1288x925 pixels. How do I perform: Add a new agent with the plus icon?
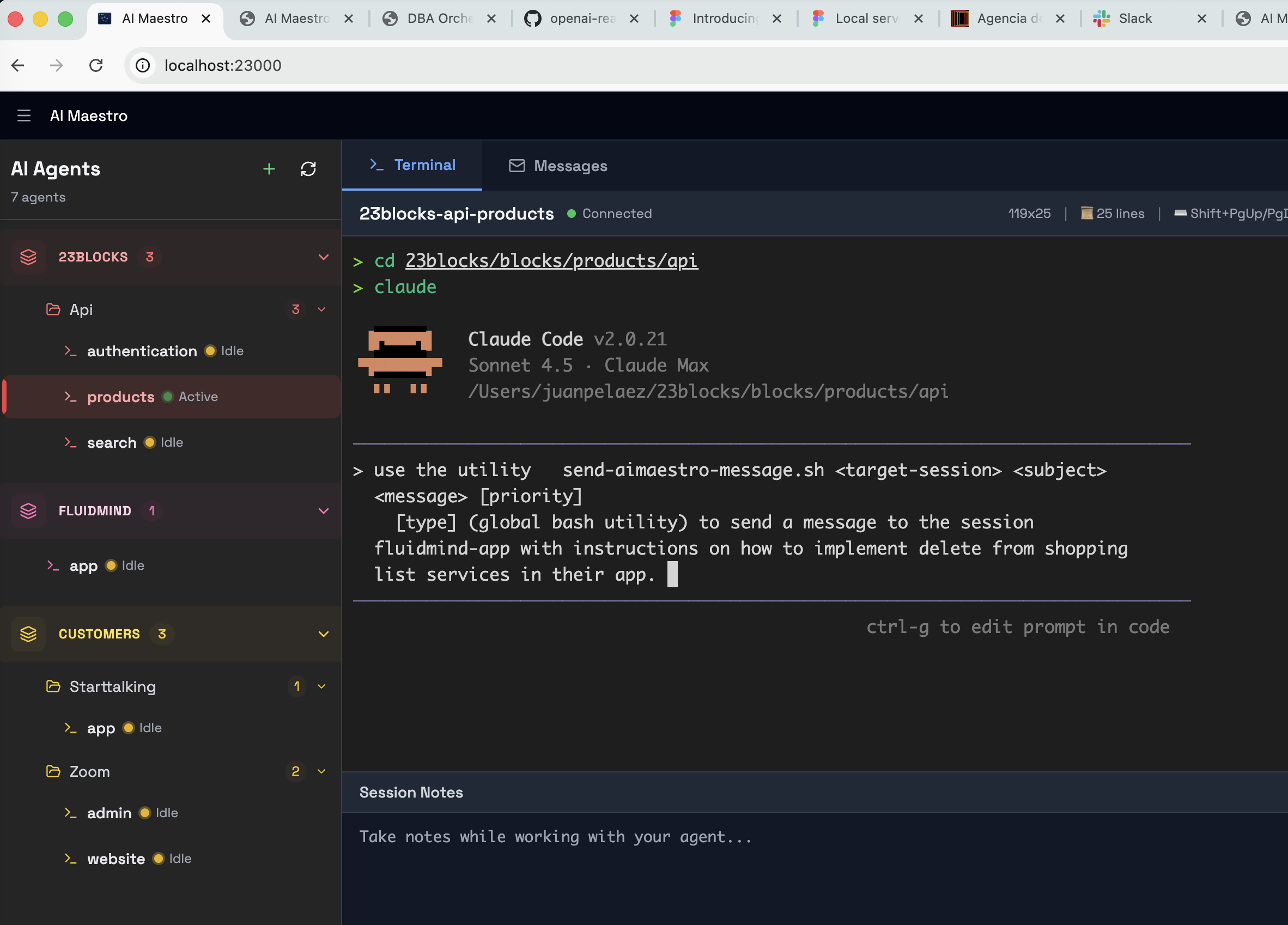[x=269, y=169]
